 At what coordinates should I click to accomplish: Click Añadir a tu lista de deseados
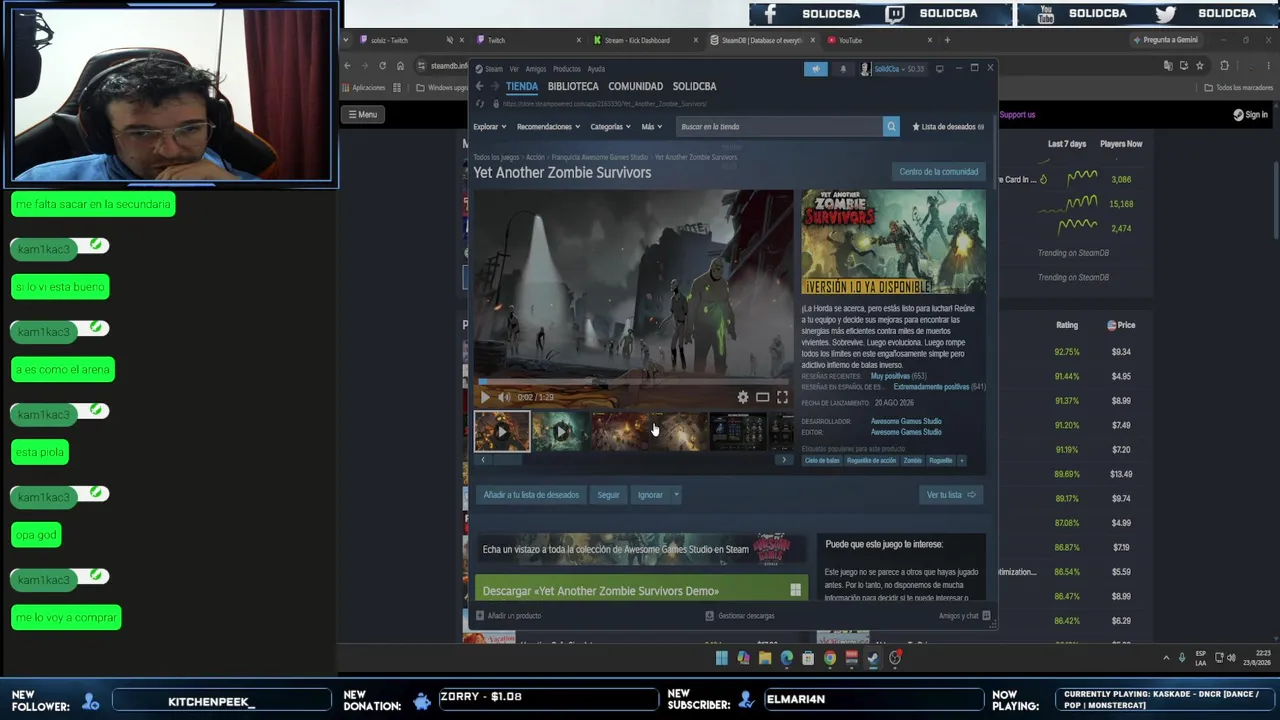(531, 495)
